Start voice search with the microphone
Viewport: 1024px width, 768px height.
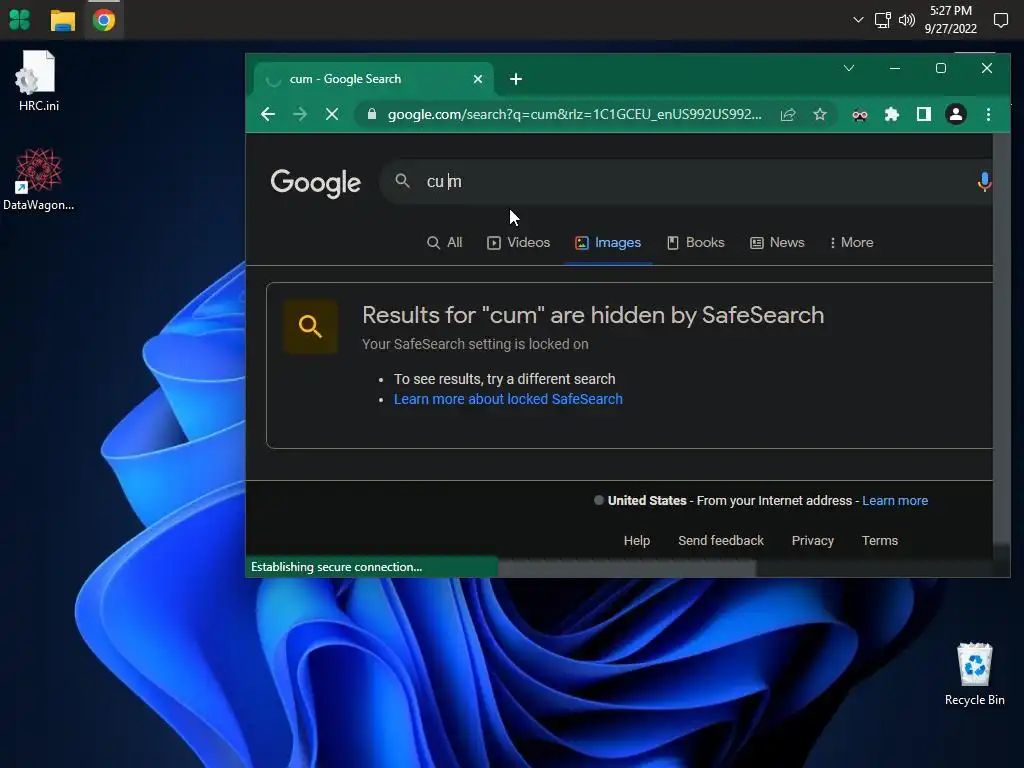click(984, 182)
